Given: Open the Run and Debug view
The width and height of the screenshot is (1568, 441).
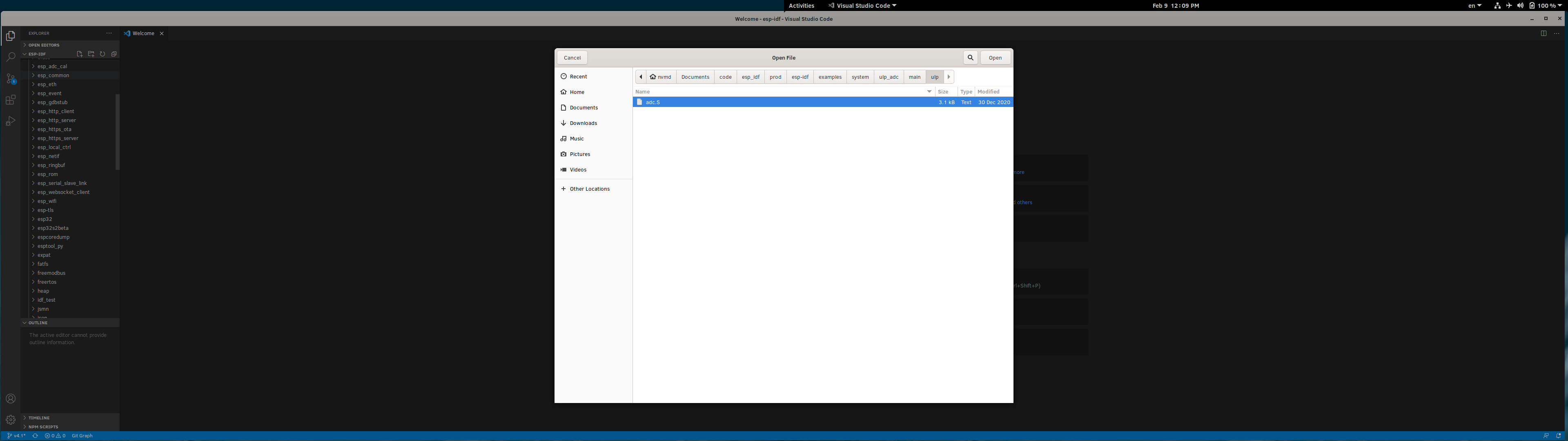Looking at the screenshot, I should 10,121.
